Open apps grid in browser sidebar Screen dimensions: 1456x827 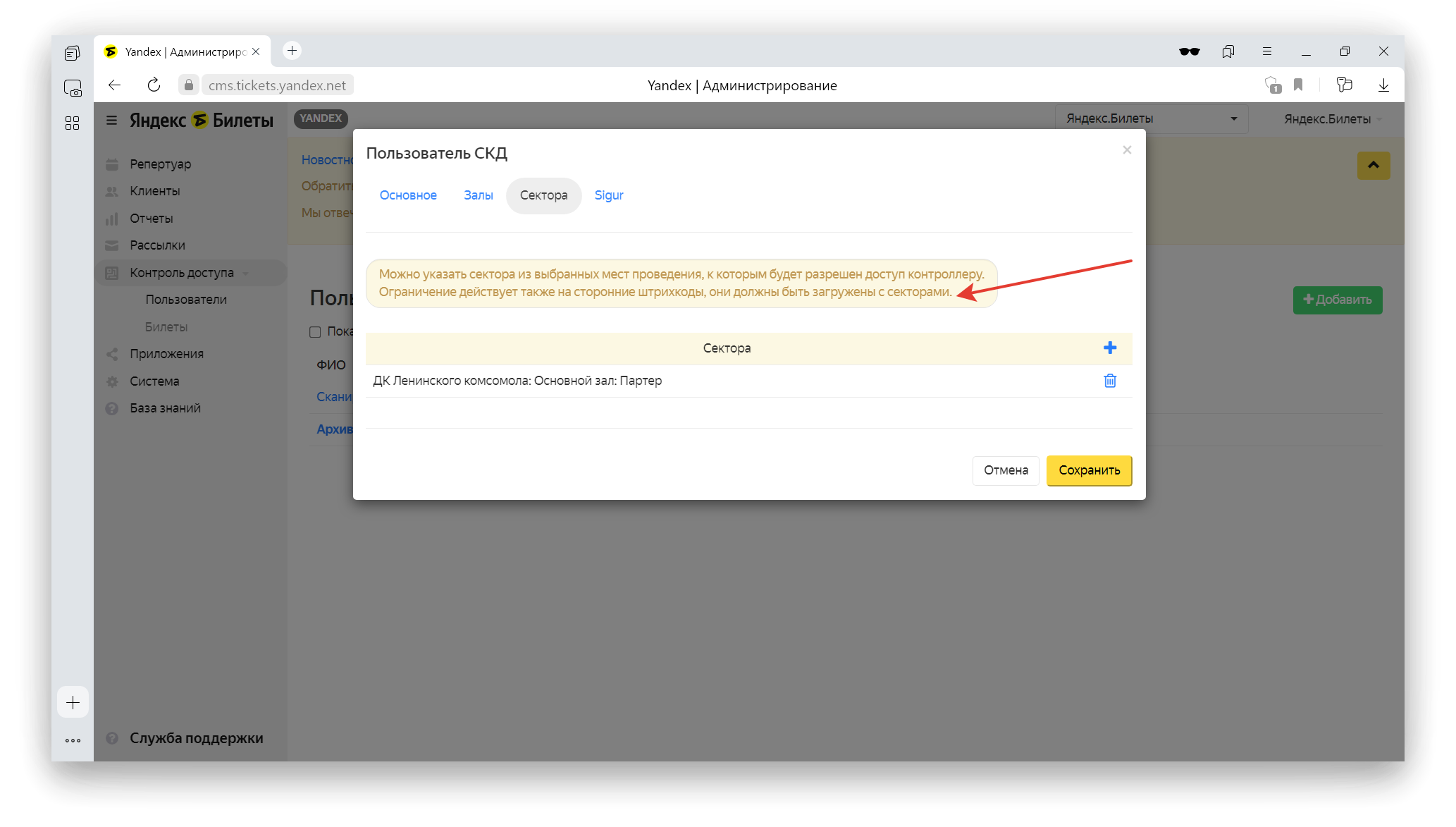click(72, 123)
